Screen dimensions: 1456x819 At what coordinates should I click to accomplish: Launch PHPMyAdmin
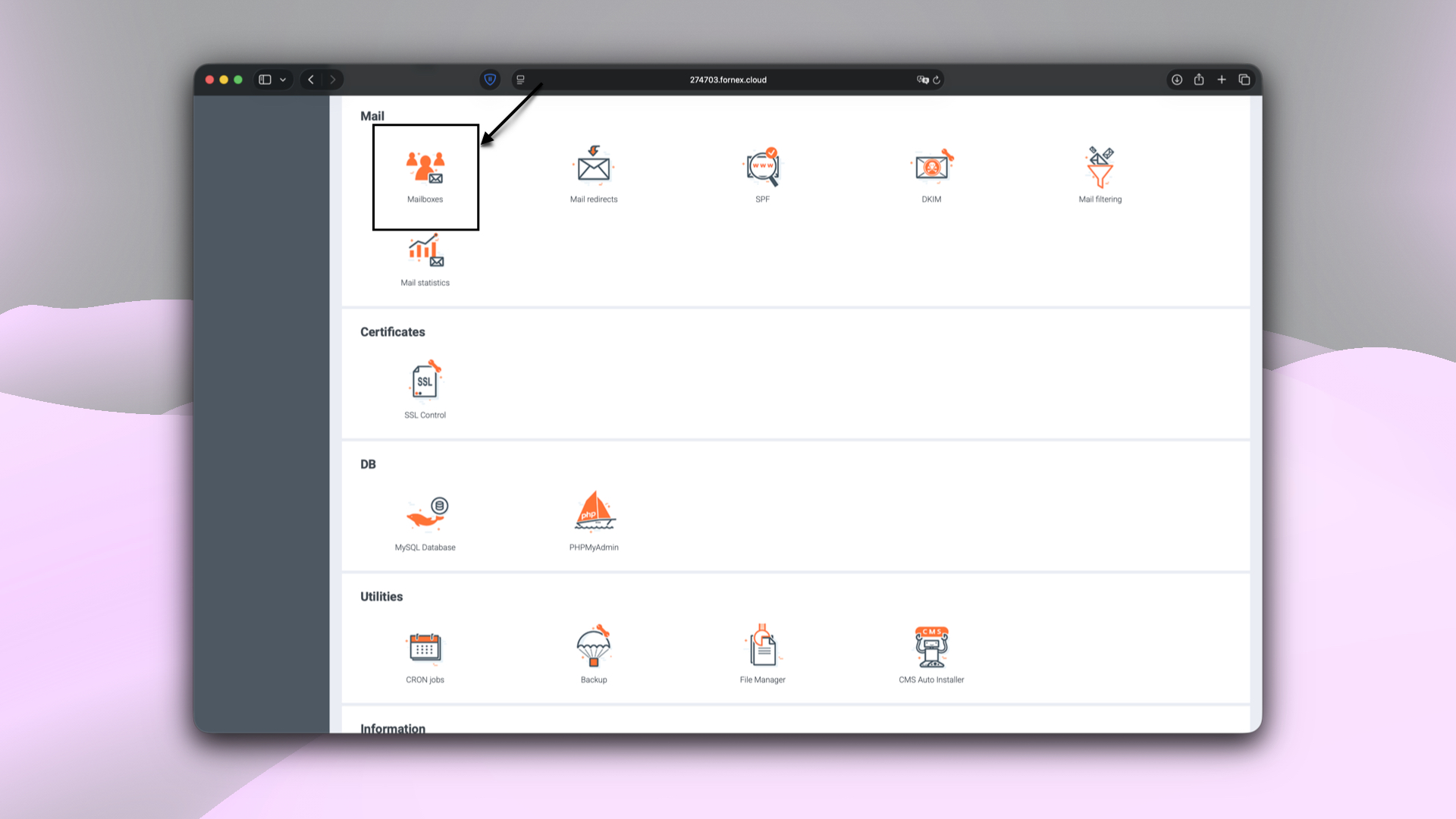pyautogui.click(x=594, y=520)
